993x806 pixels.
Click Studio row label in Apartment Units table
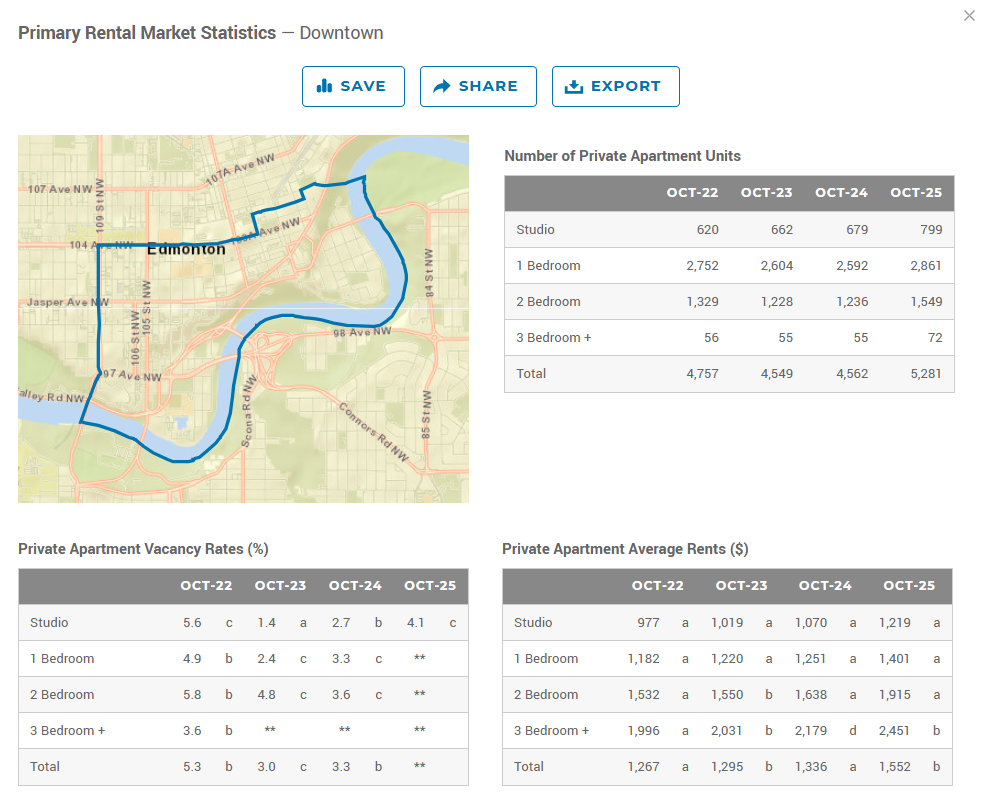(x=535, y=230)
